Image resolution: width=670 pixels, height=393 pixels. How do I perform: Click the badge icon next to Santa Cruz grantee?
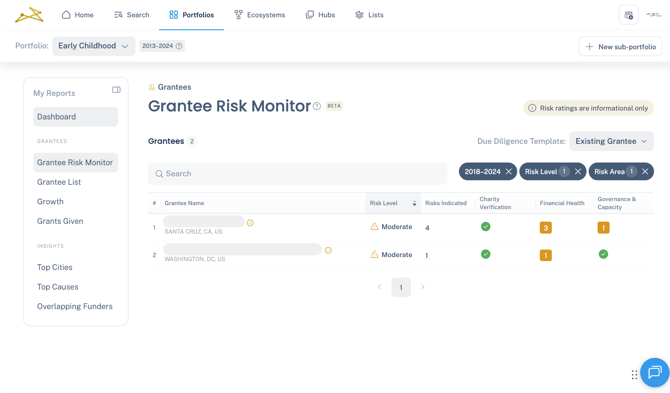click(250, 223)
